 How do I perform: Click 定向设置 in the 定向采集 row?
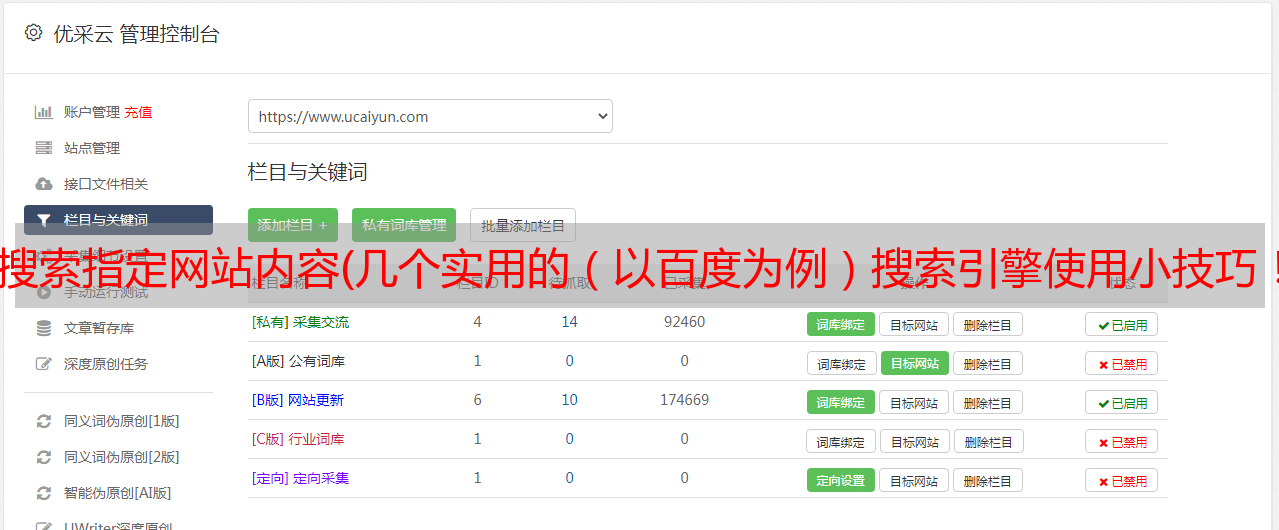tap(841, 480)
